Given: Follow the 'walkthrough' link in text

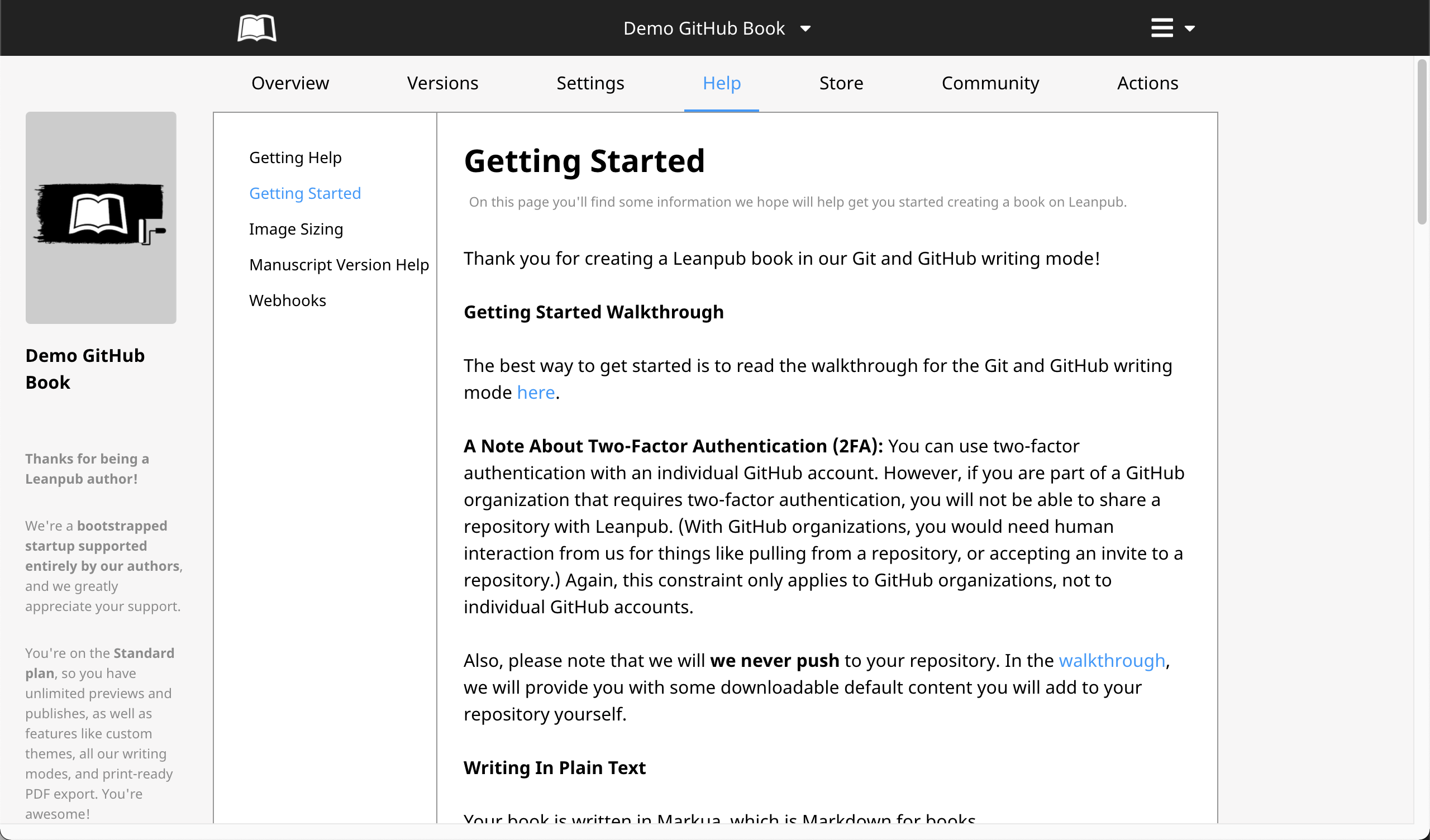Looking at the screenshot, I should coord(1112,660).
